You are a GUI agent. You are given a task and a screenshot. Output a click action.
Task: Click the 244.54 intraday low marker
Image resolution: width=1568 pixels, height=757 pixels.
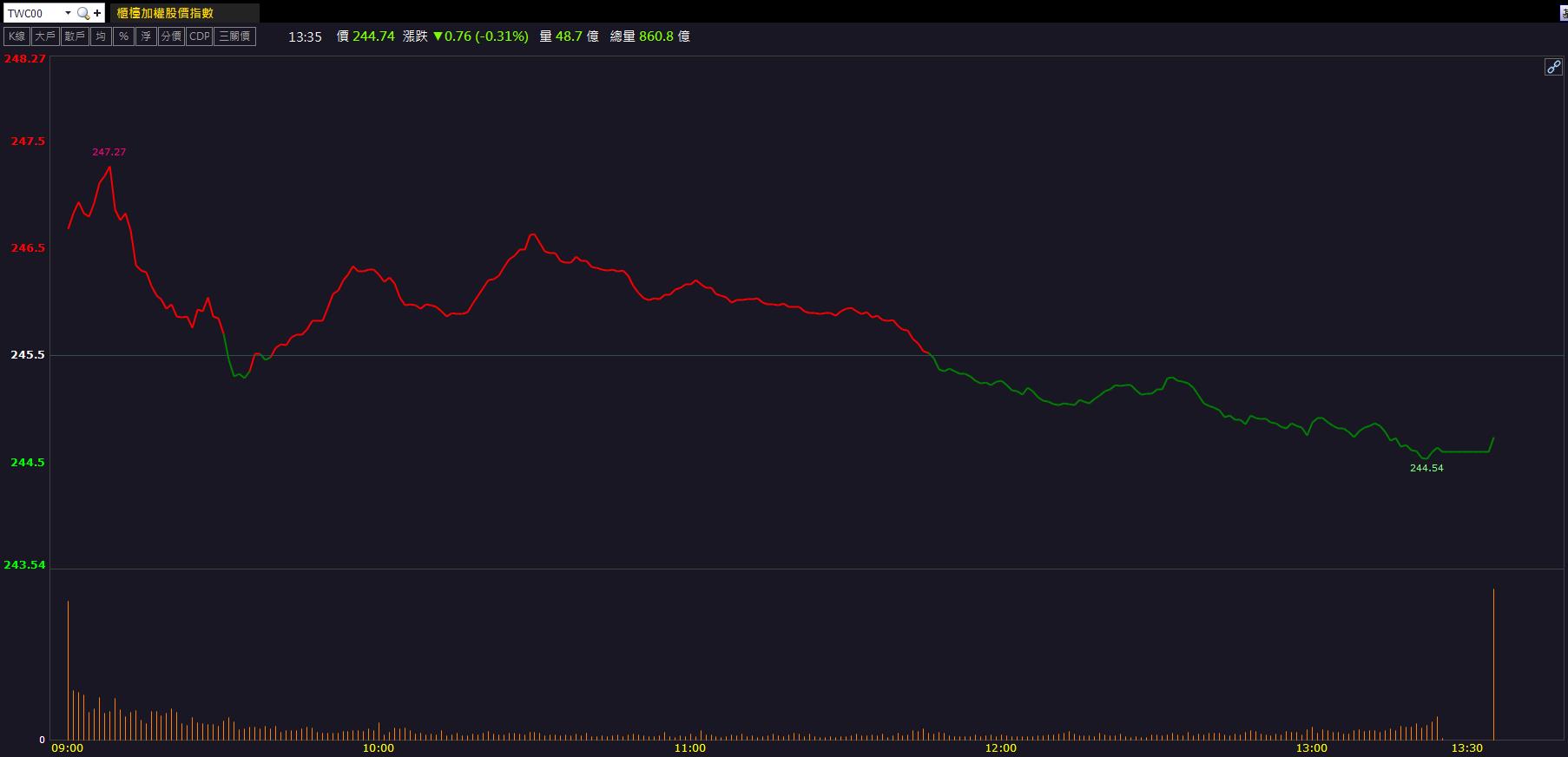[x=1426, y=468]
